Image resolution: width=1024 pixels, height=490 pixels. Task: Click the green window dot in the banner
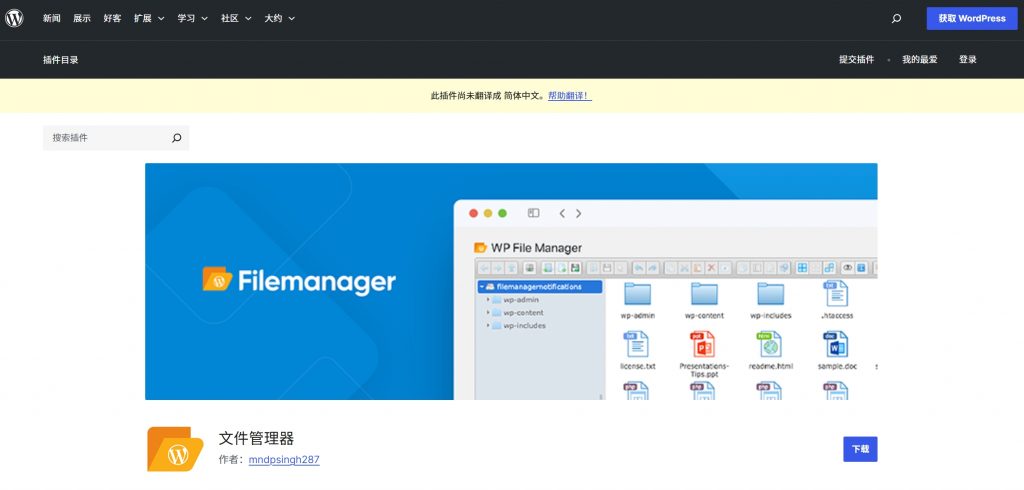pyautogui.click(x=502, y=213)
